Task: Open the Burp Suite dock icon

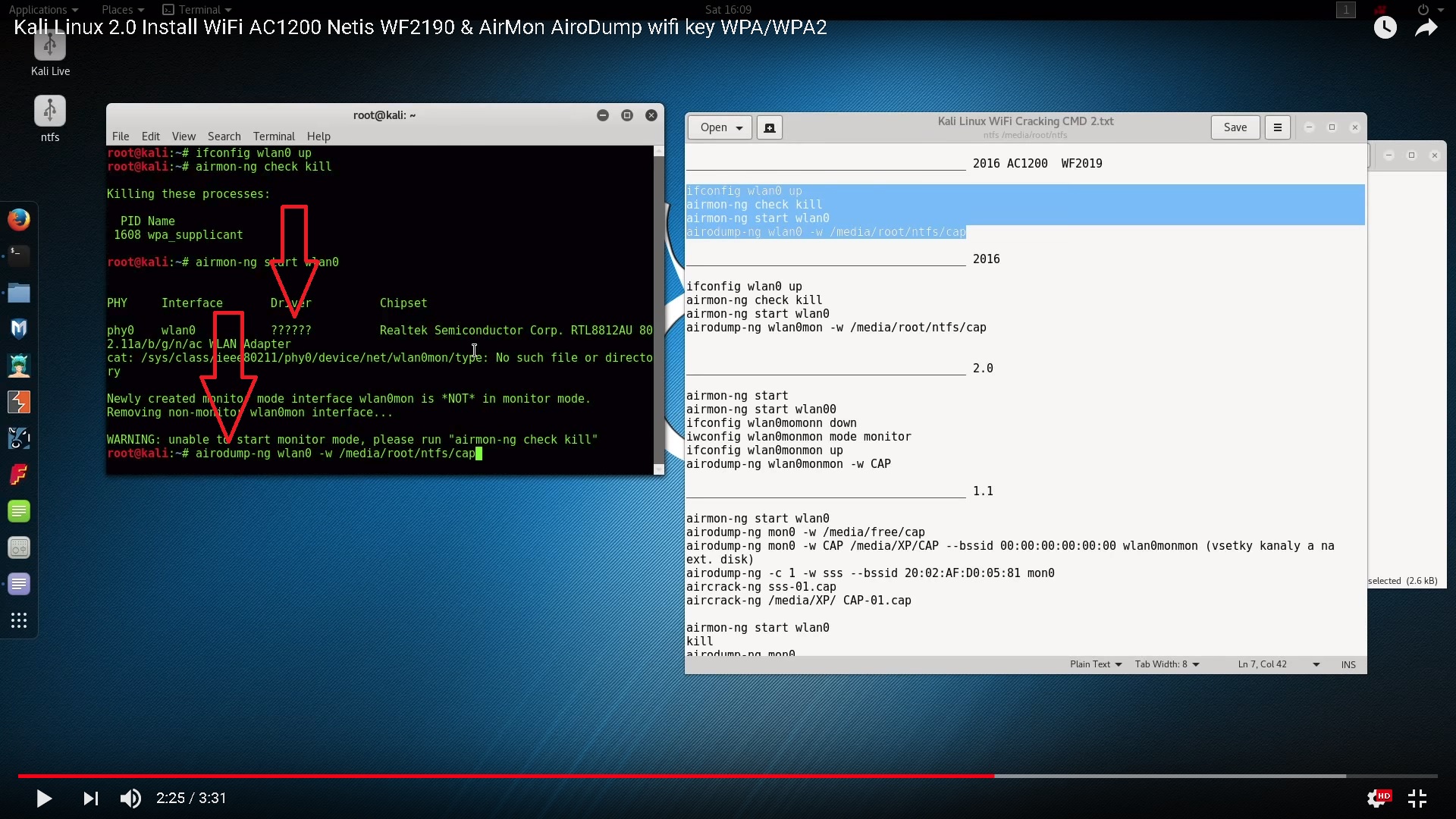Action: click(19, 402)
